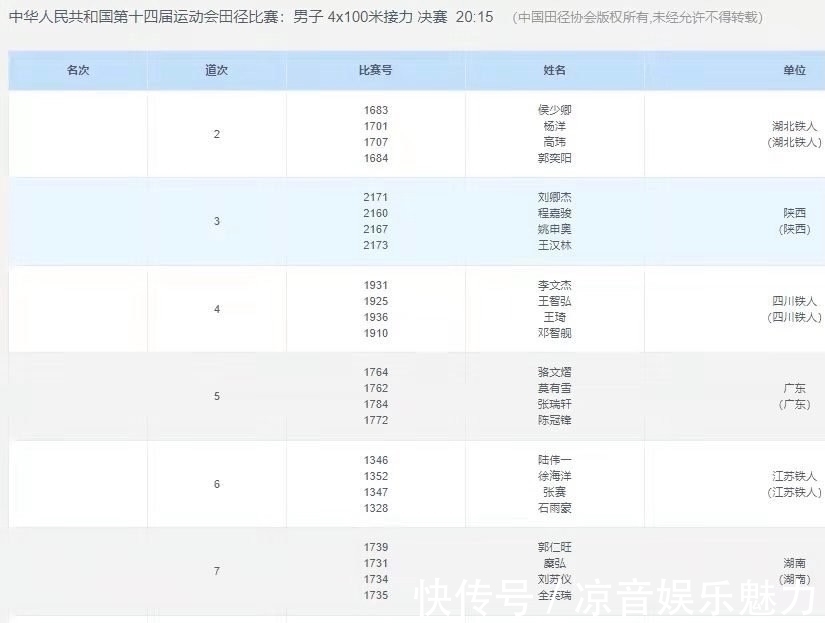The width and height of the screenshot is (825, 623).
Task: Click bib number 1352
Action: 376,476
